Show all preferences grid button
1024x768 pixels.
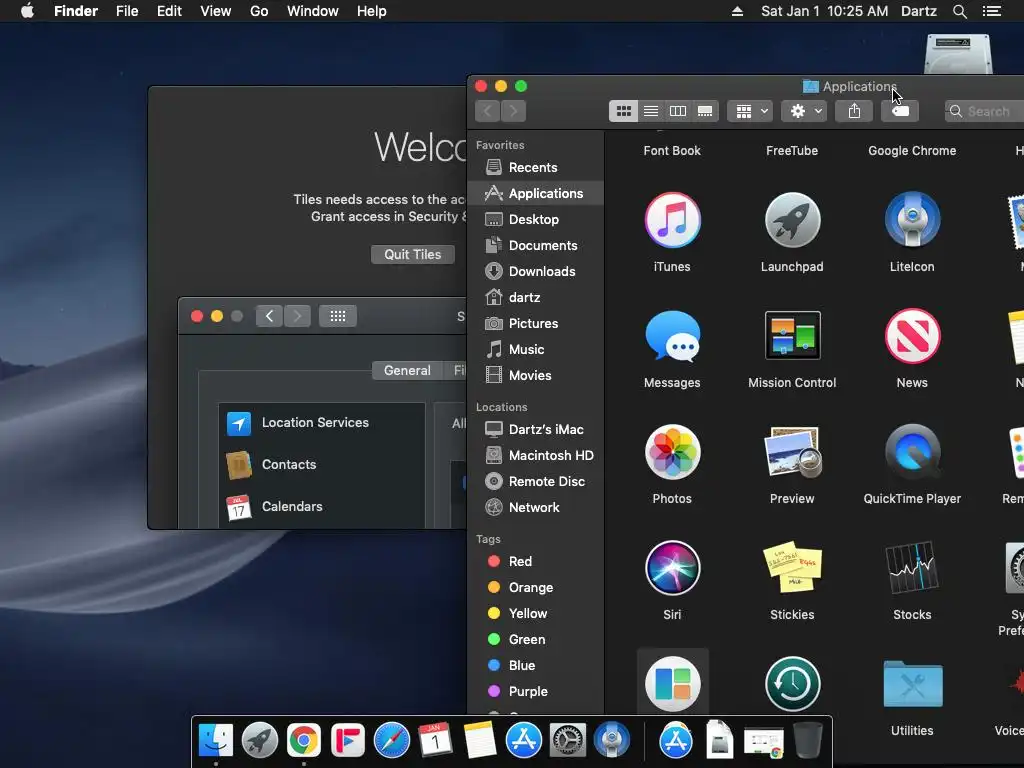click(338, 316)
